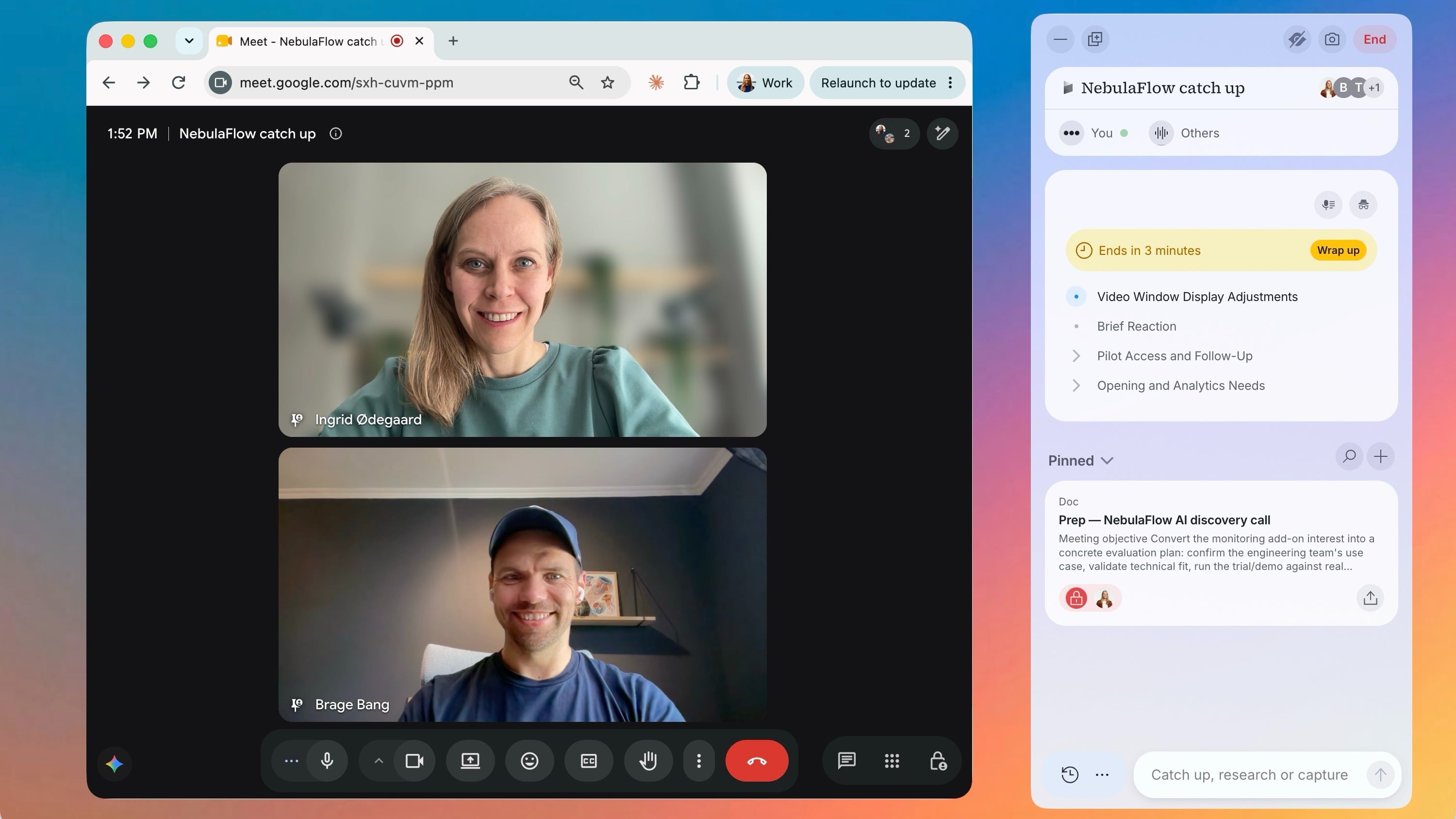Share the Prep NebulaFlow doc

click(x=1370, y=598)
